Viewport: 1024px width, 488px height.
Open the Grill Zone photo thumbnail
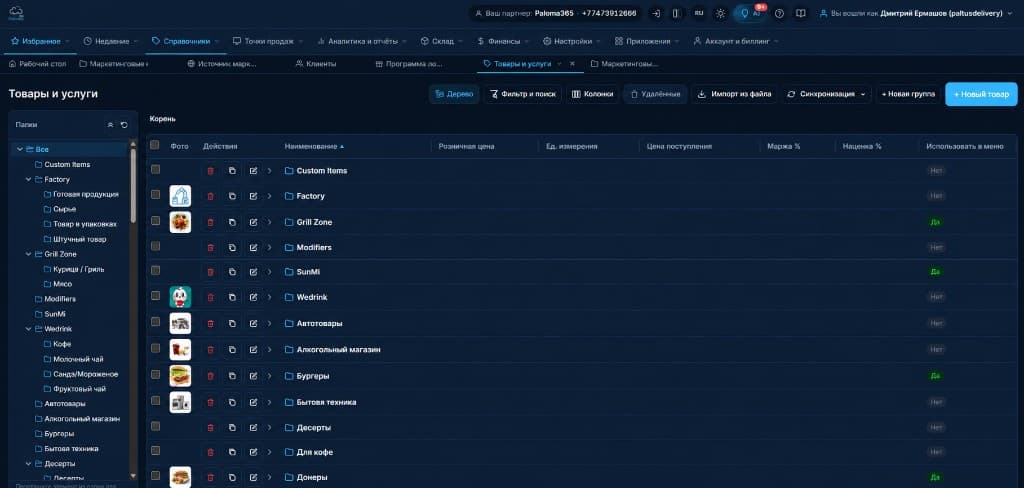click(x=180, y=222)
